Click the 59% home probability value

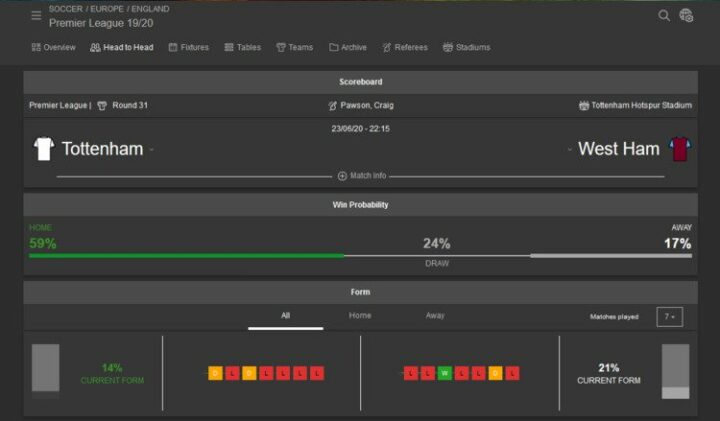[x=43, y=243]
